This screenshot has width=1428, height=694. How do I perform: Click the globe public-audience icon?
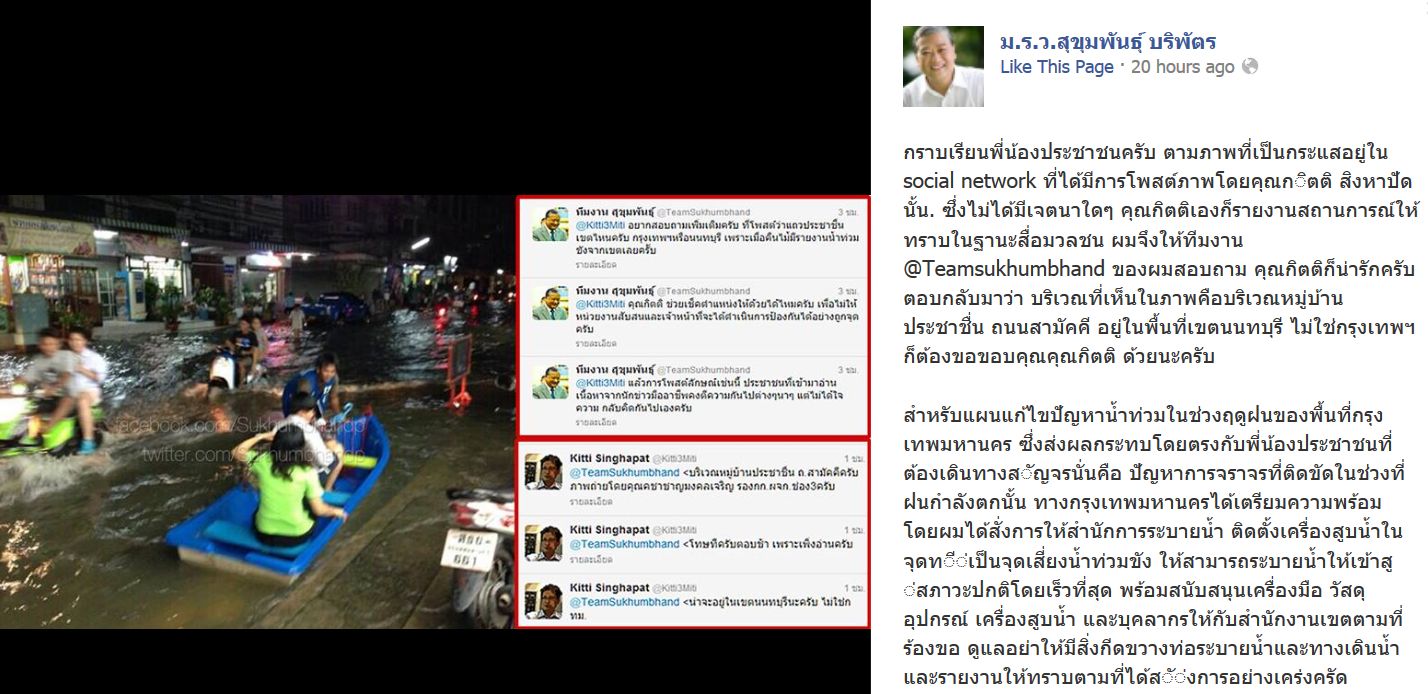[1249, 67]
